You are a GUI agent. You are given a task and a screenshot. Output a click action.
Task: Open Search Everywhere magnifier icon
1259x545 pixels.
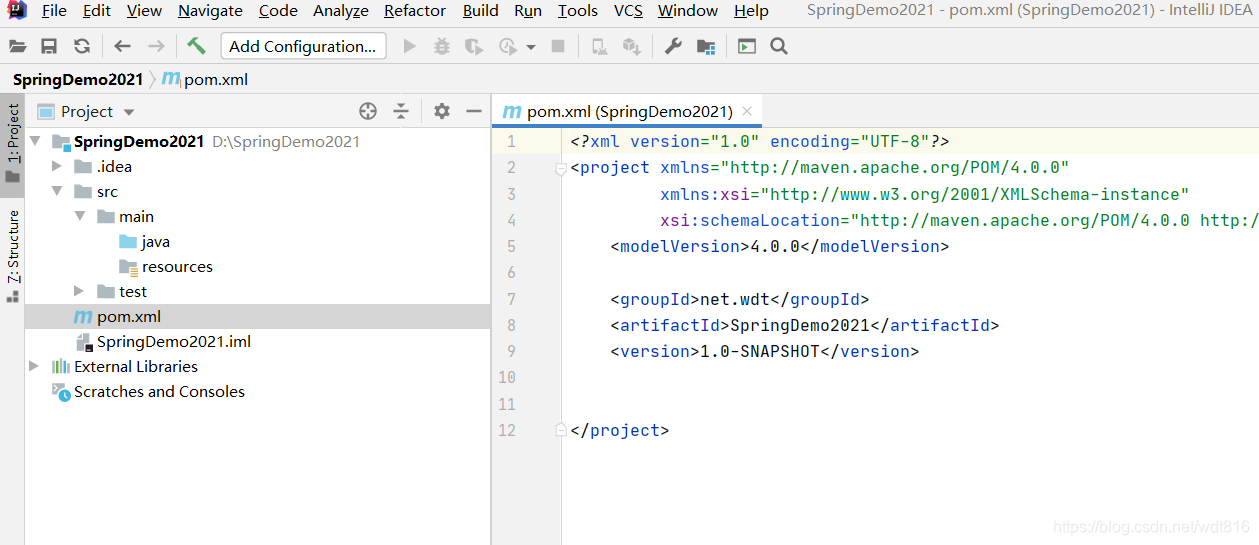coord(780,46)
